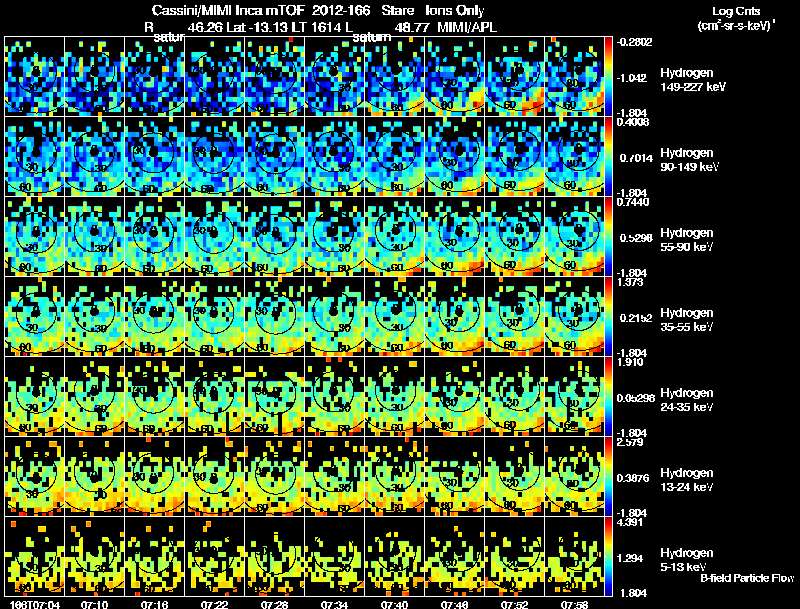This screenshot has width=800, height=609.
Task: Click the 07:46 time axis label
Action: (x=454, y=605)
